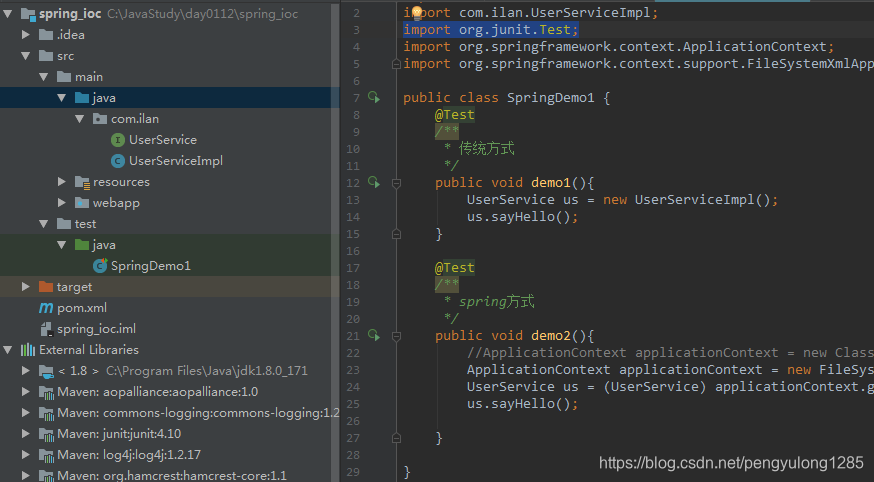Click the UserService interface icon
This screenshot has width=874, height=482.
pos(118,140)
